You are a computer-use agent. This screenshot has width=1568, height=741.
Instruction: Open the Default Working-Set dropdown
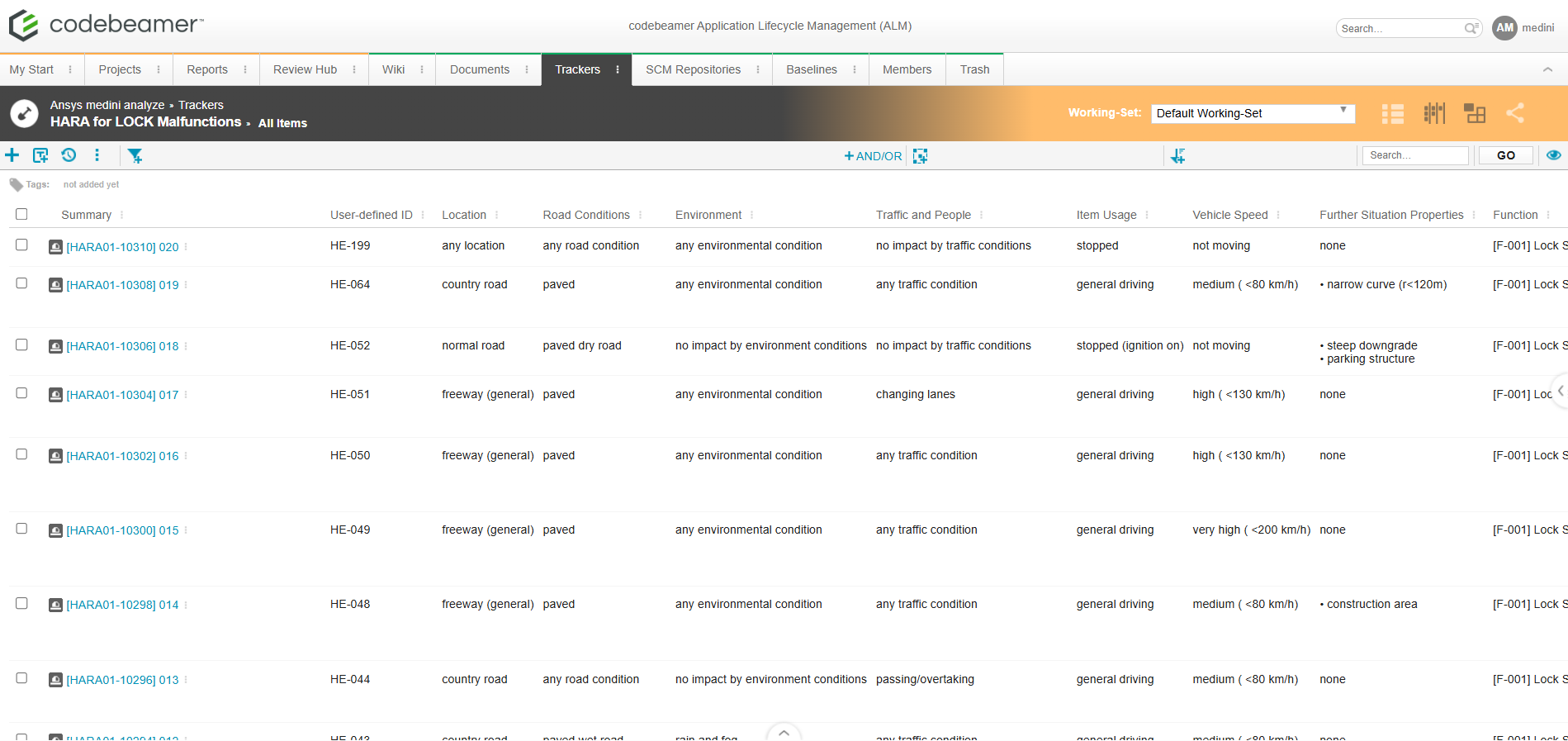click(1253, 113)
